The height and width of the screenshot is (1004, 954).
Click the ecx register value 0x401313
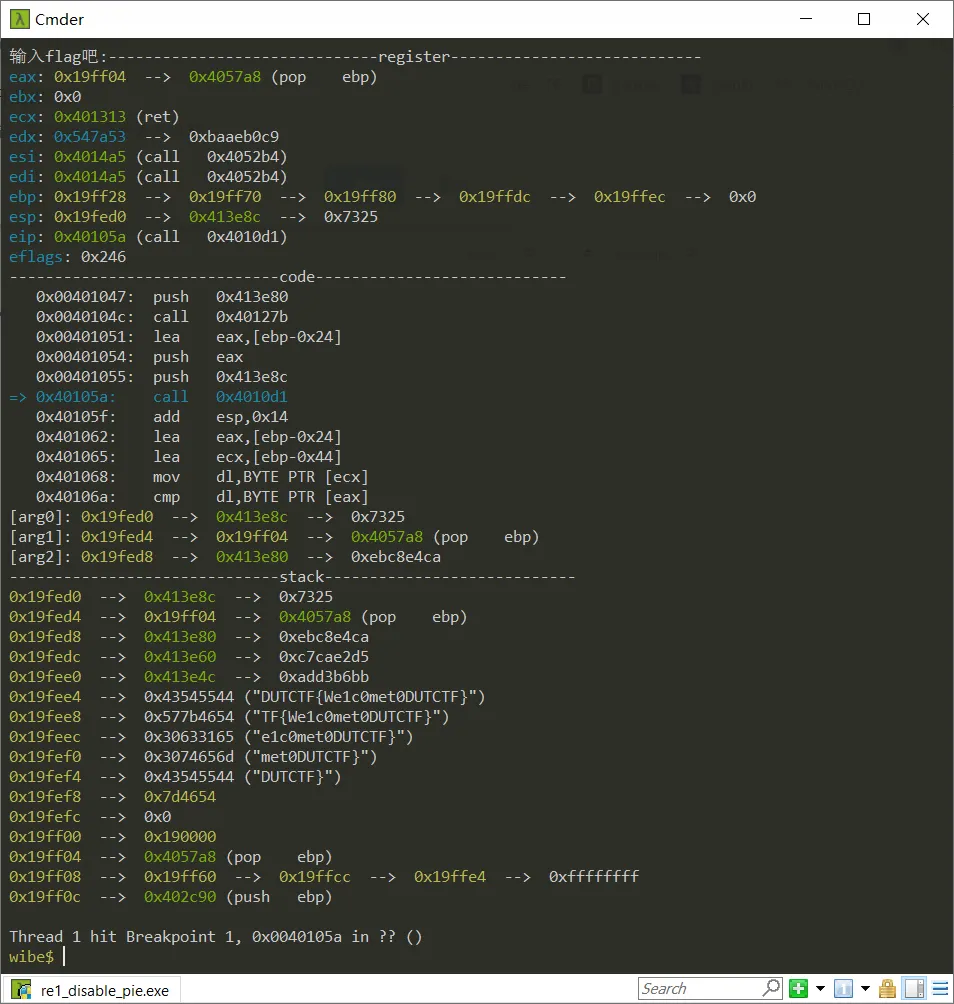[x=90, y=117]
